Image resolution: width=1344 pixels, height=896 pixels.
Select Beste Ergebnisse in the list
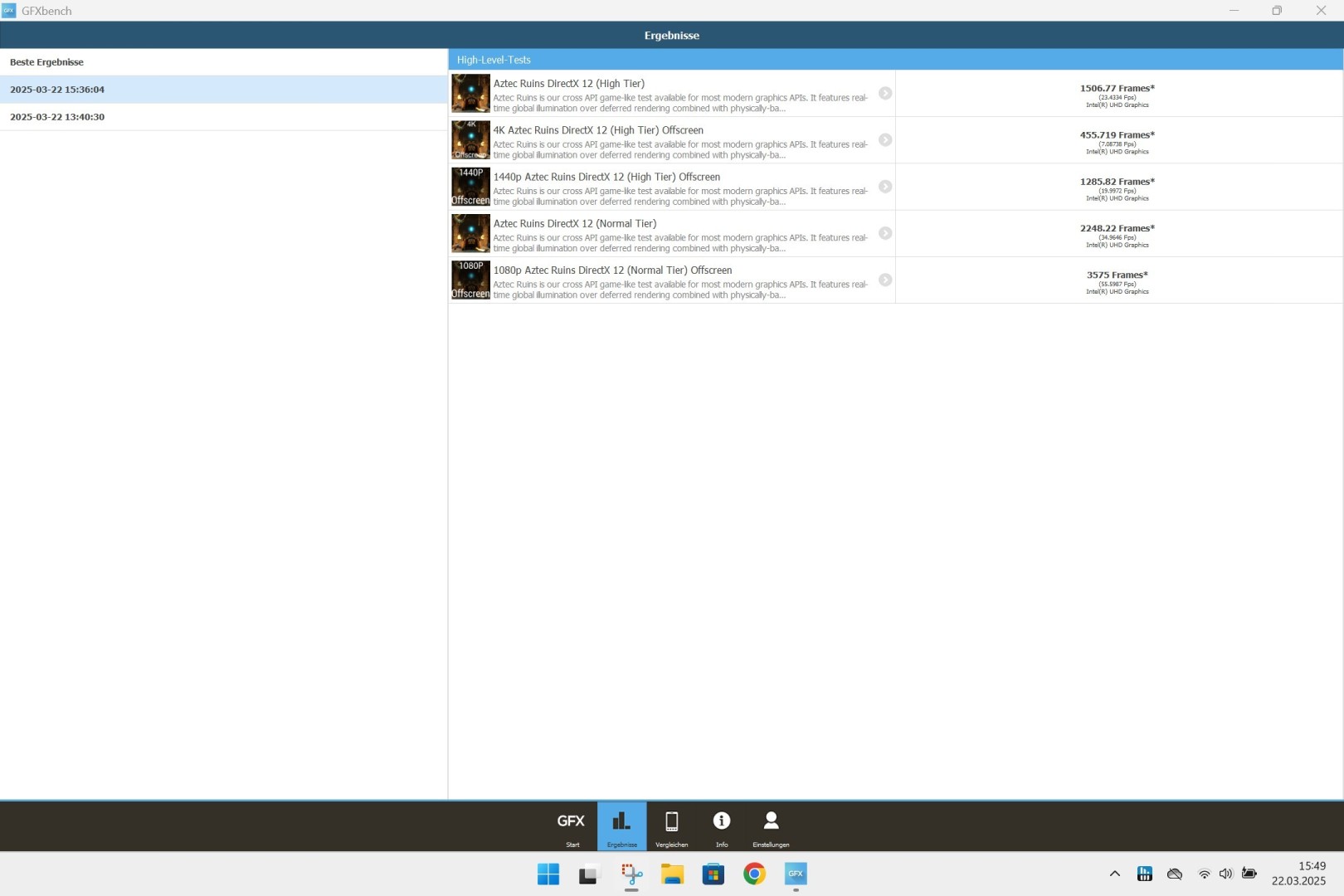click(223, 62)
